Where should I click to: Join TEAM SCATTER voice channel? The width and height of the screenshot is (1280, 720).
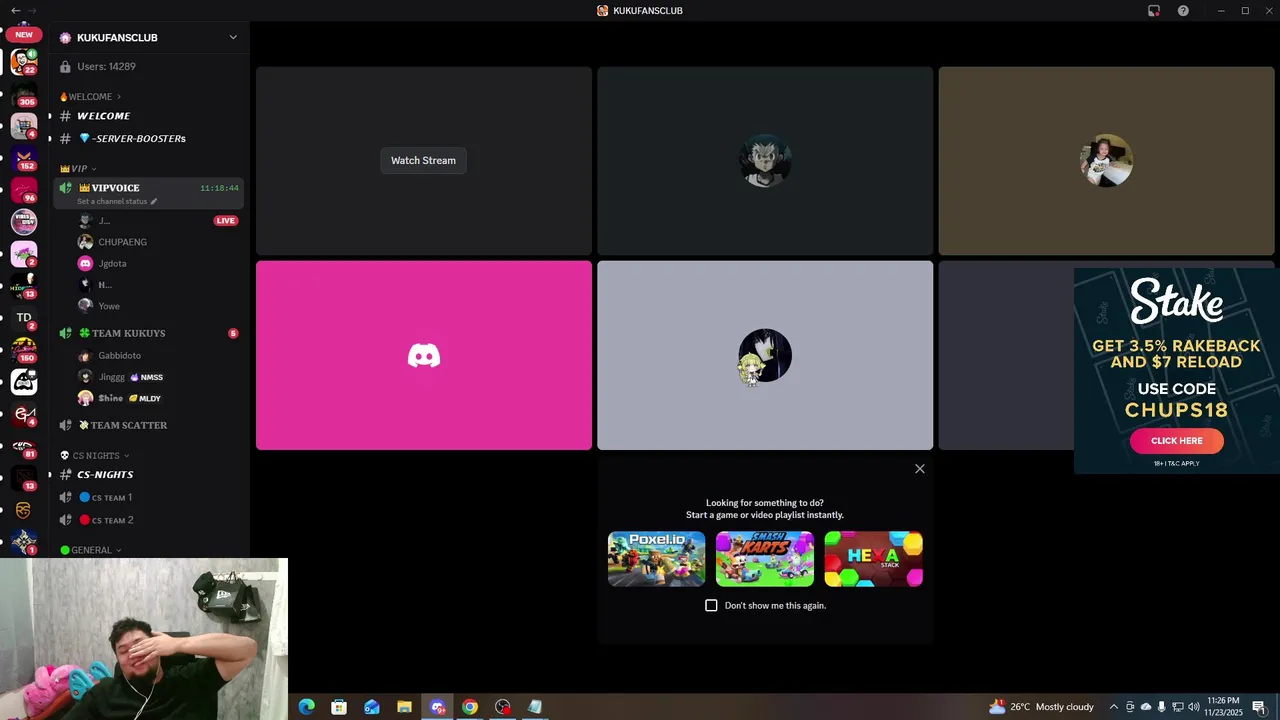149,425
